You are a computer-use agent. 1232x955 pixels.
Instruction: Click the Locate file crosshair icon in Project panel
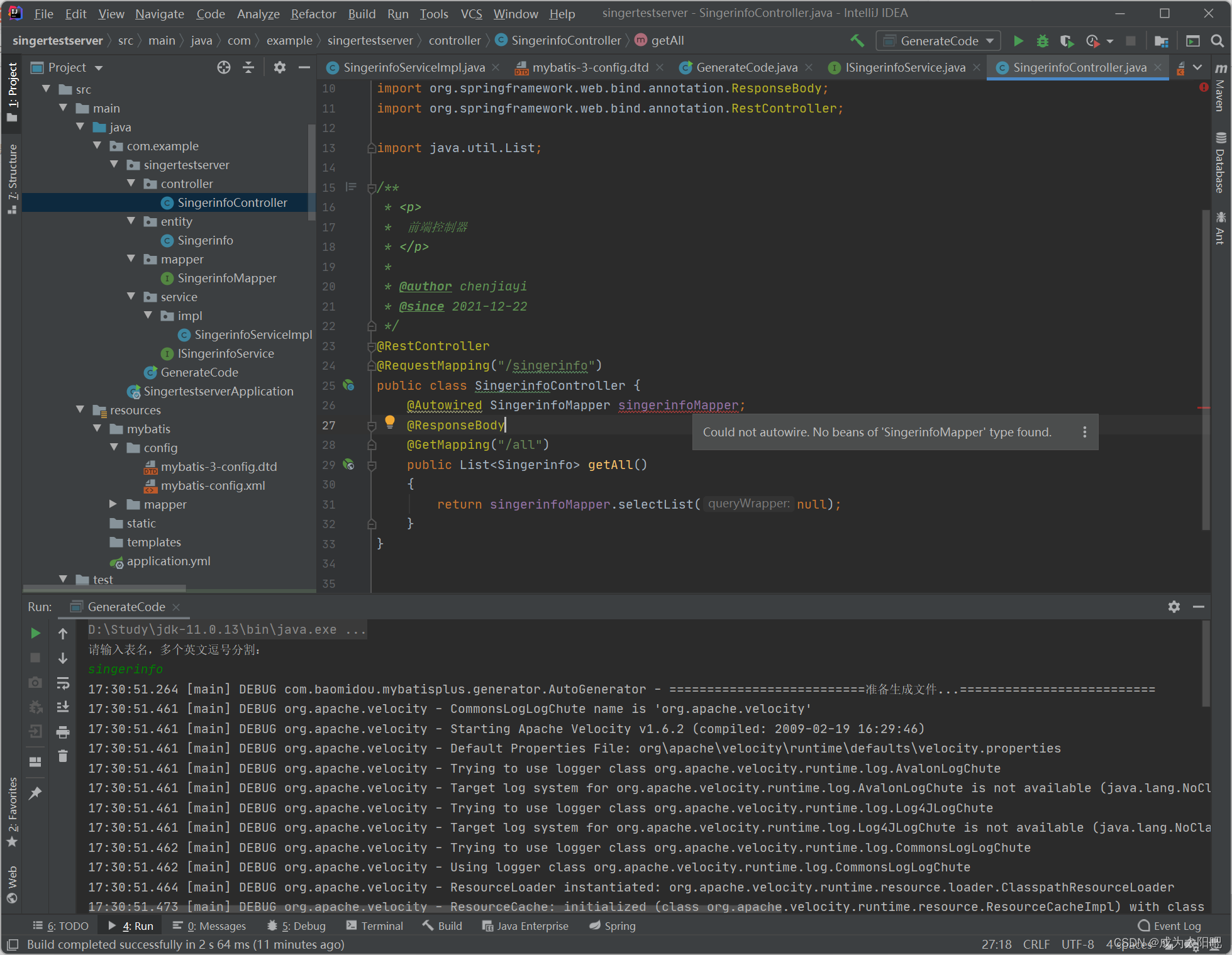[224, 67]
